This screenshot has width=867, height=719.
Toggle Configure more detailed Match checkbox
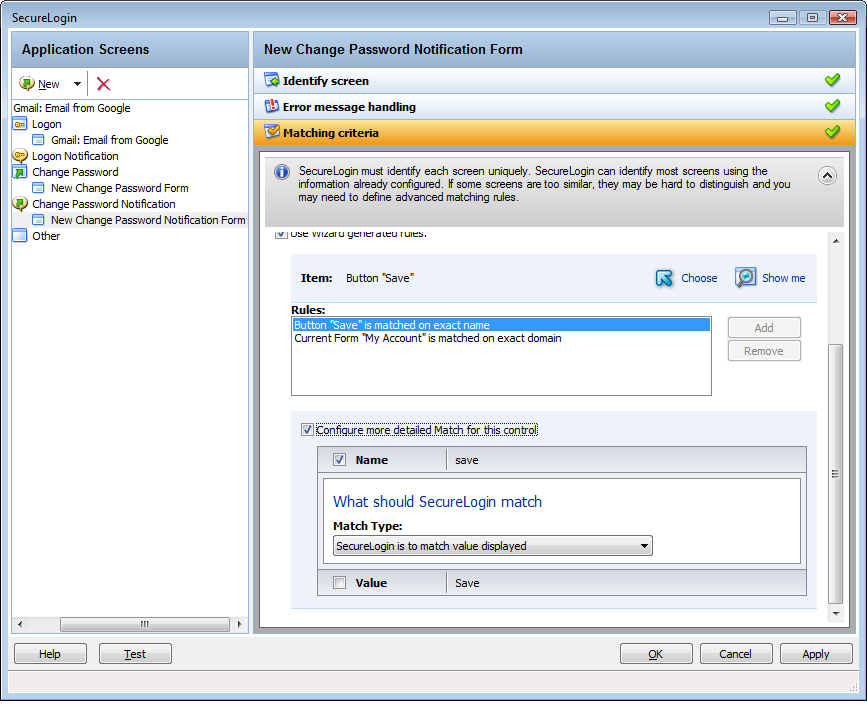point(307,430)
